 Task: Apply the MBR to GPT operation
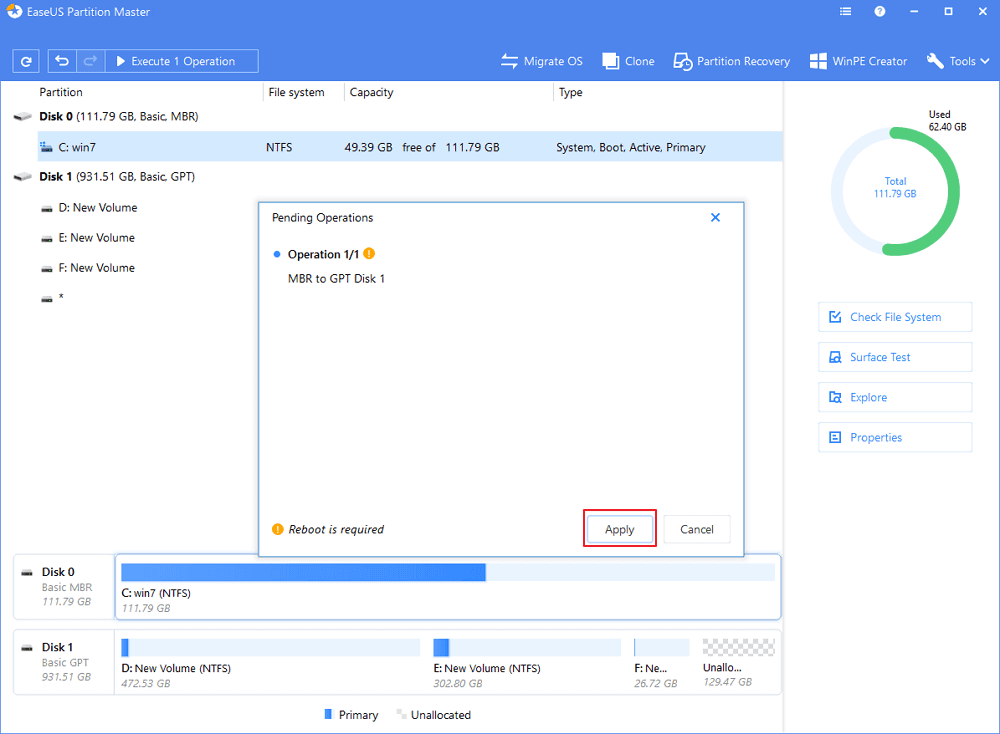click(619, 529)
